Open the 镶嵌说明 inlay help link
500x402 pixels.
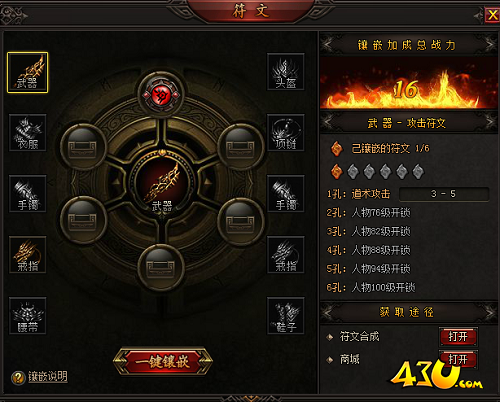[x=48, y=377]
